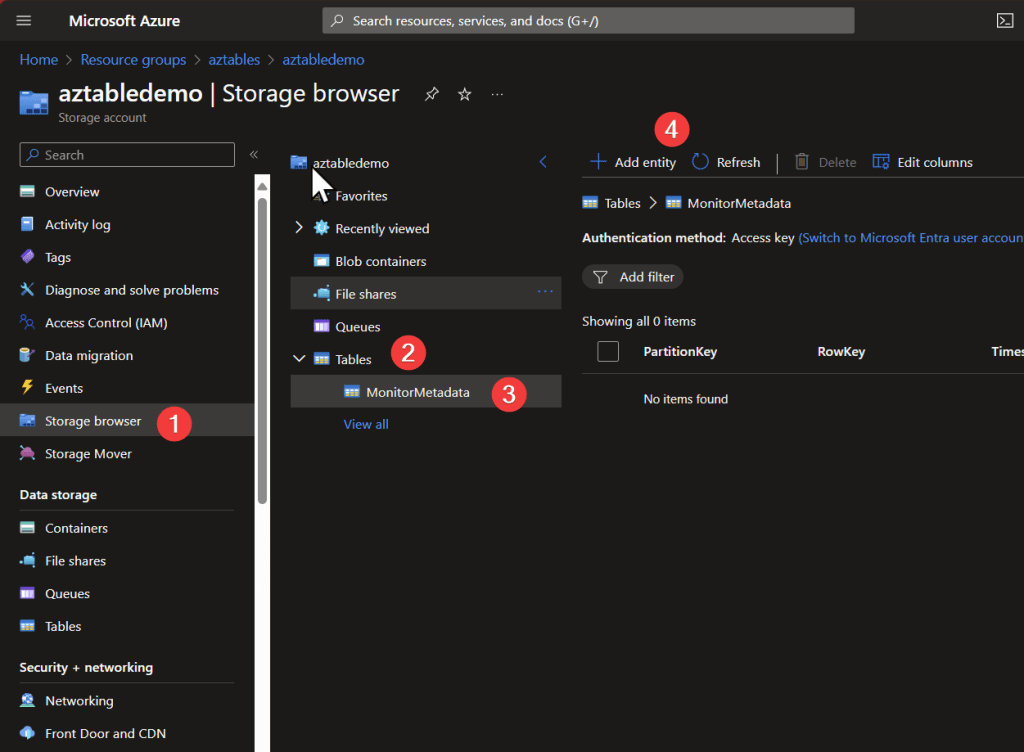
Task: Open Access Control (IAM) menu item
Action: 105,323
